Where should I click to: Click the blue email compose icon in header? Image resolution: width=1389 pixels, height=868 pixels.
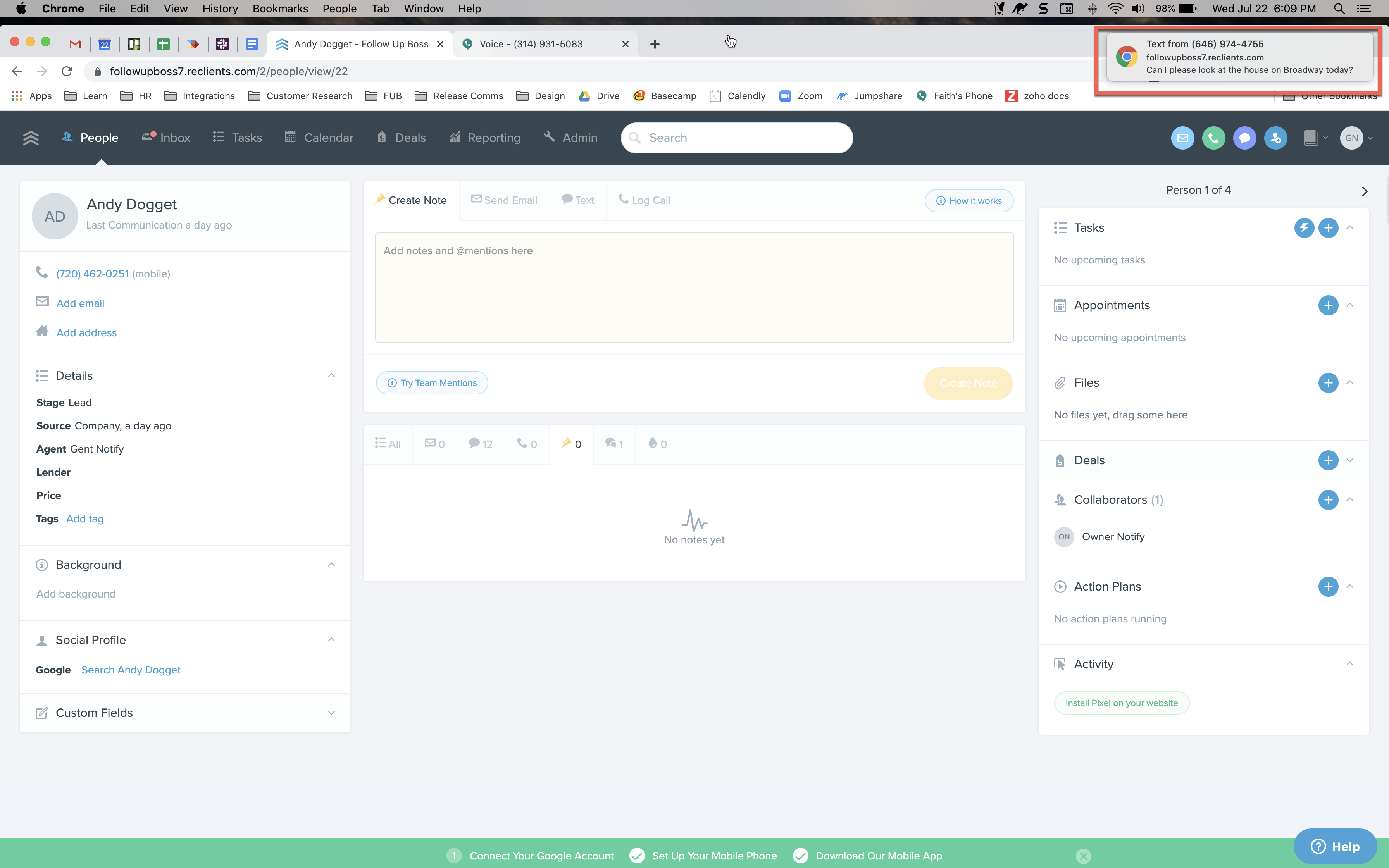[1182, 138]
